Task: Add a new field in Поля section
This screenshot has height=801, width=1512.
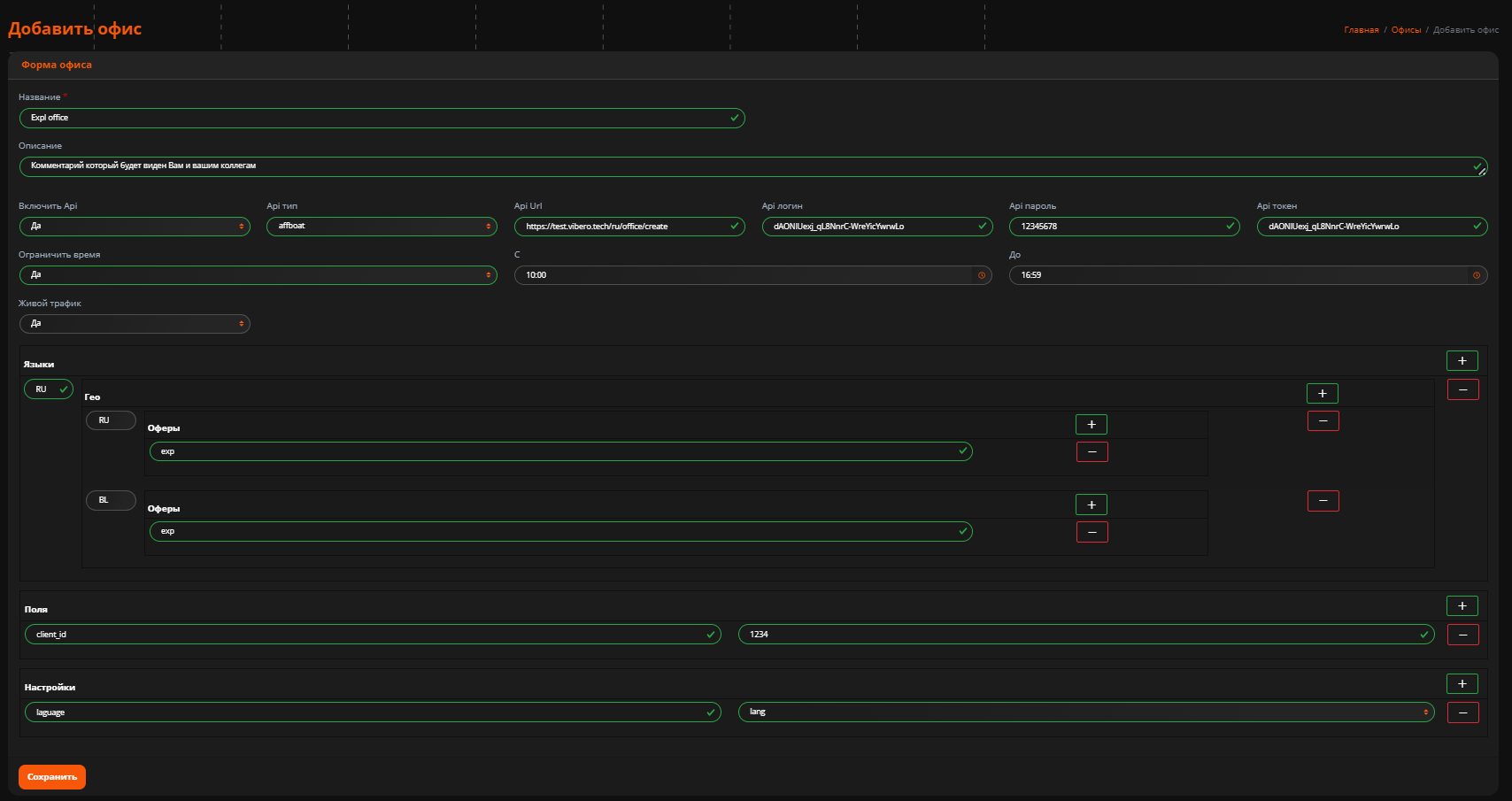Action: pyautogui.click(x=1462, y=606)
